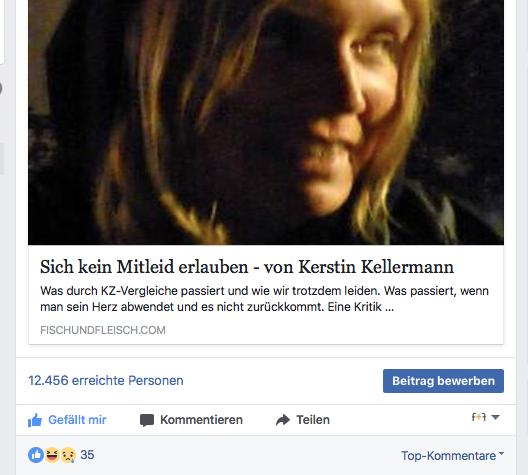Click the FISCHUNDFLEISCH.COM source domain
The image size is (528, 475).
click(103, 330)
